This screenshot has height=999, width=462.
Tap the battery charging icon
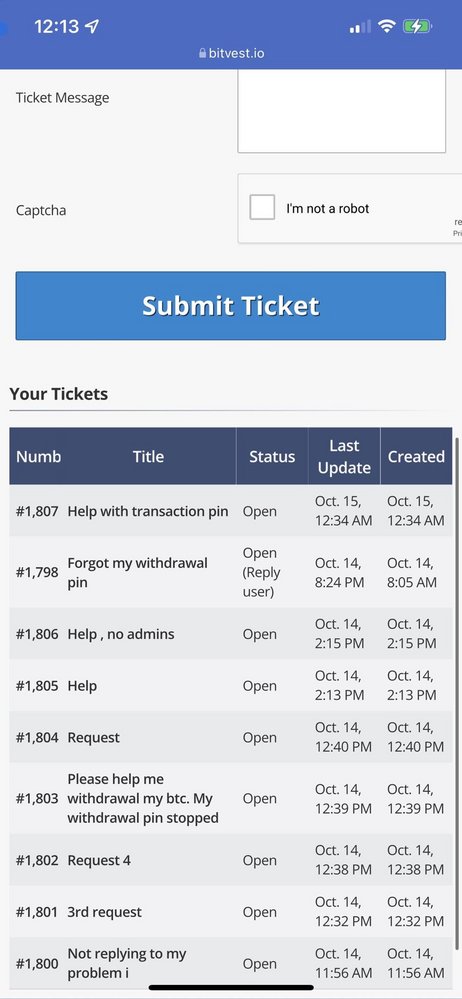(x=417, y=26)
